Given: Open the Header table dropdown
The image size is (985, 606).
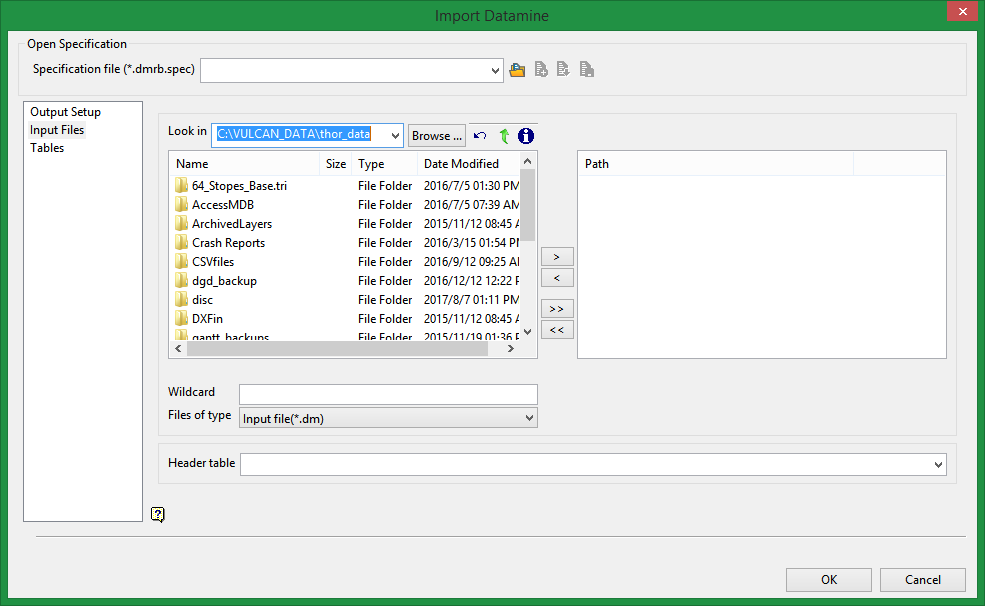Looking at the screenshot, I should (x=938, y=464).
